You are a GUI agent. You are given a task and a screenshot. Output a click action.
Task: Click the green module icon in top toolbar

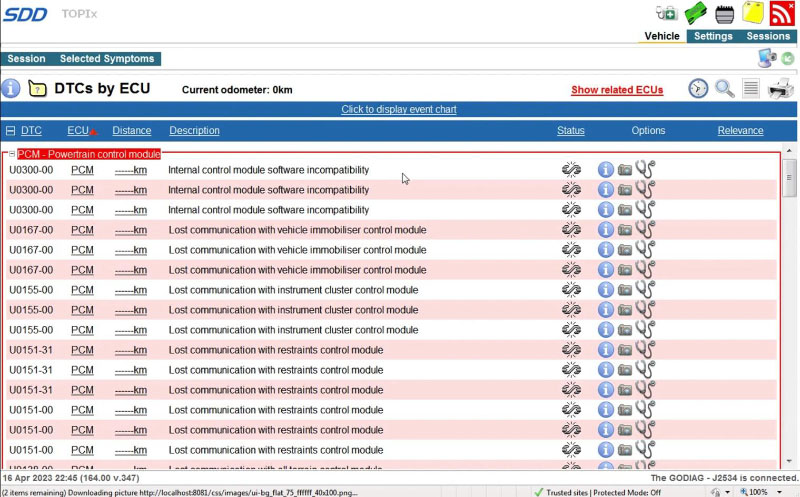[695, 13]
